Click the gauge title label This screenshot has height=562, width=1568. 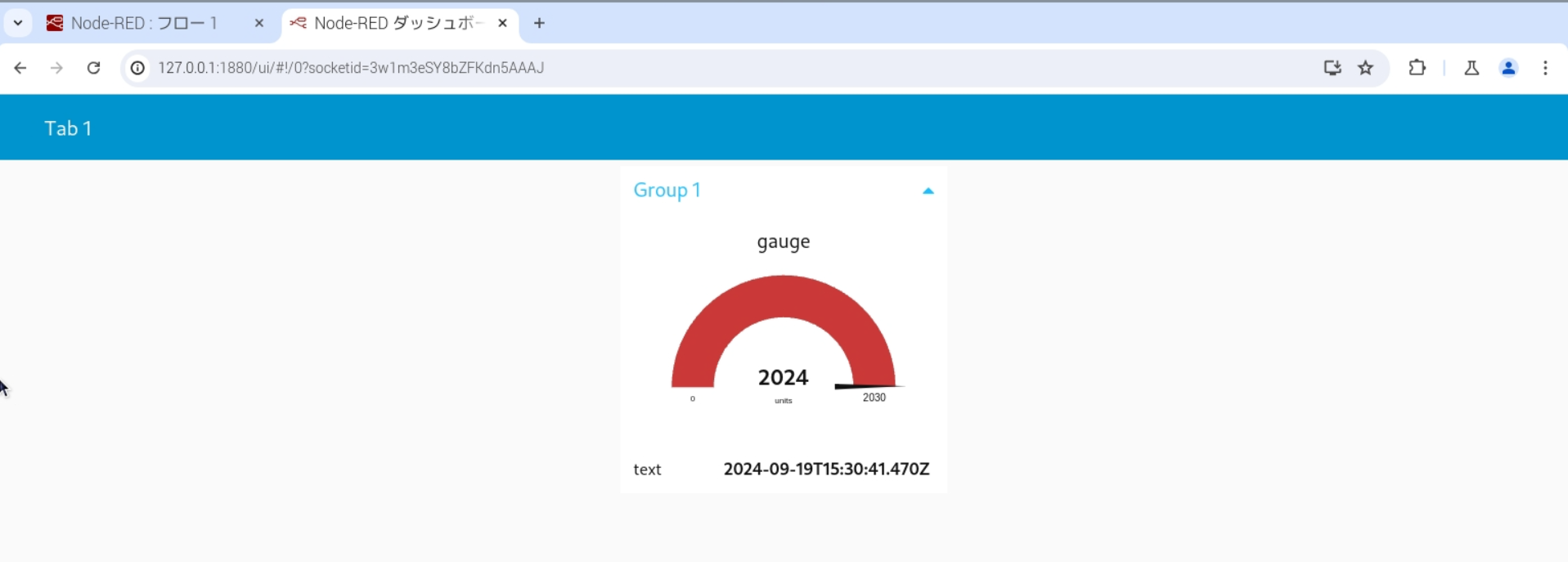coord(784,242)
